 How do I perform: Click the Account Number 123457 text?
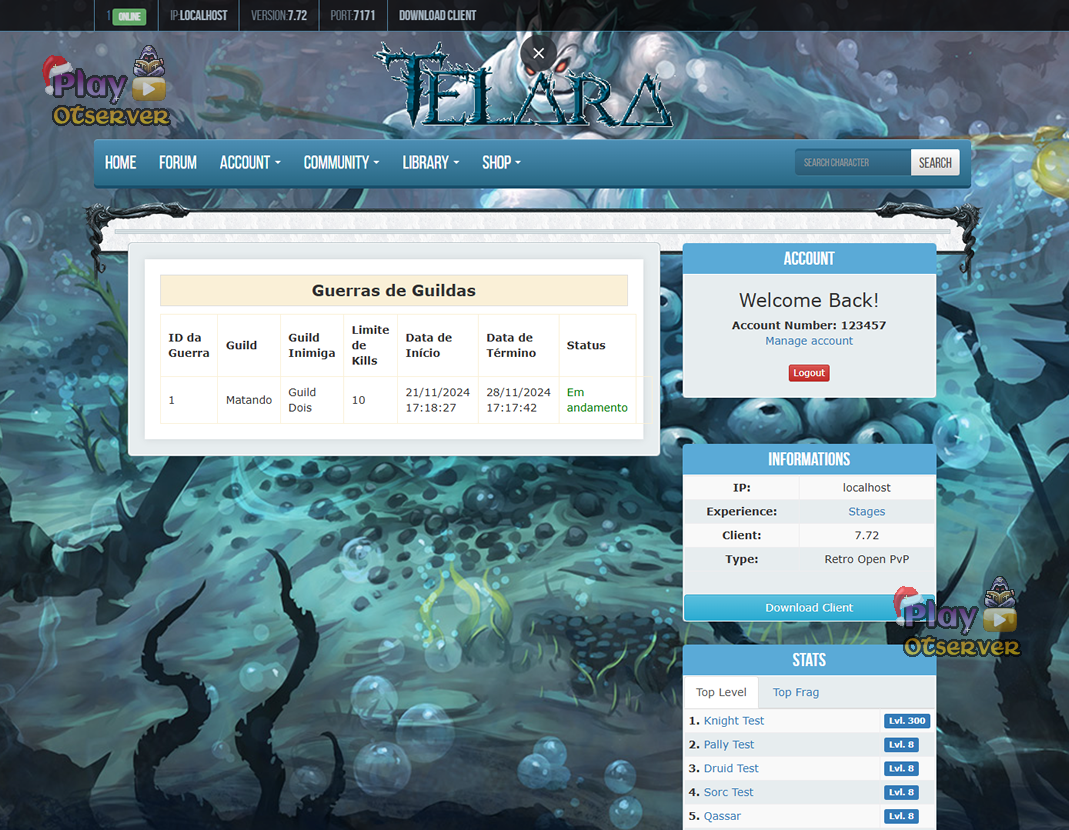[x=809, y=325]
